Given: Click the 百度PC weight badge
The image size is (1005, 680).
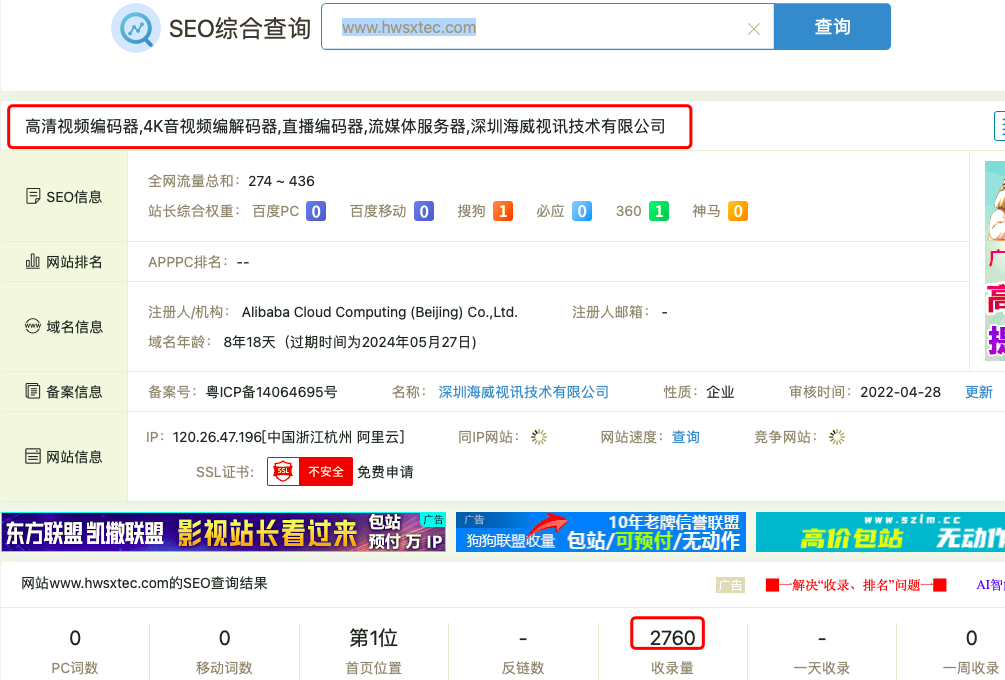Looking at the screenshot, I should (x=316, y=211).
